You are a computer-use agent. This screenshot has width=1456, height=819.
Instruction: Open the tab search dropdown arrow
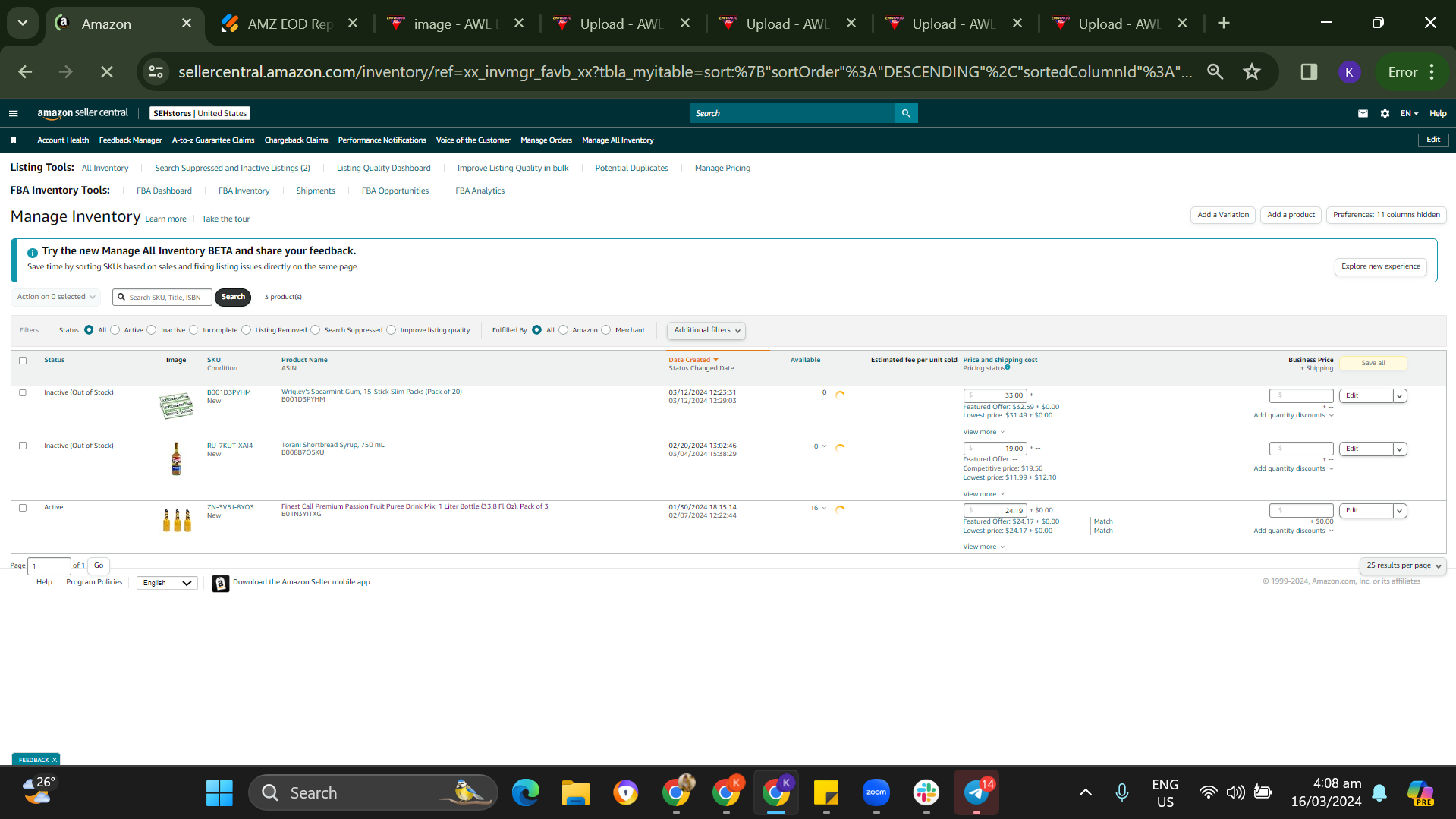click(x=23, y=24)
